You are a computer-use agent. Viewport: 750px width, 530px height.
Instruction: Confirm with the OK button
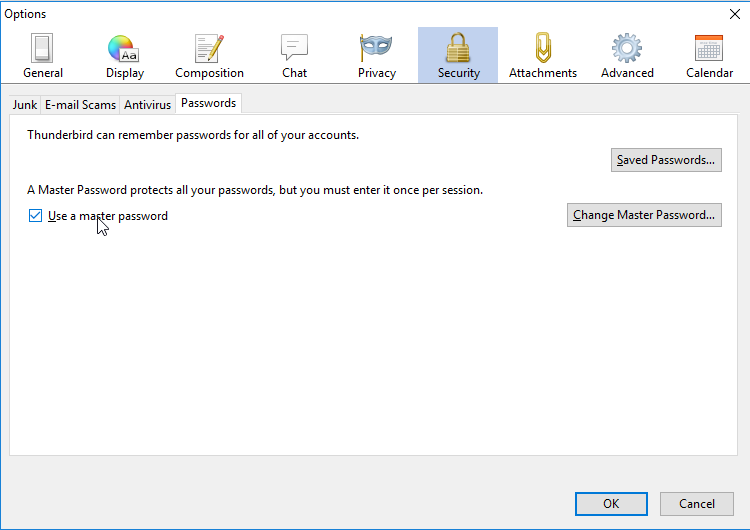point(611,504)
